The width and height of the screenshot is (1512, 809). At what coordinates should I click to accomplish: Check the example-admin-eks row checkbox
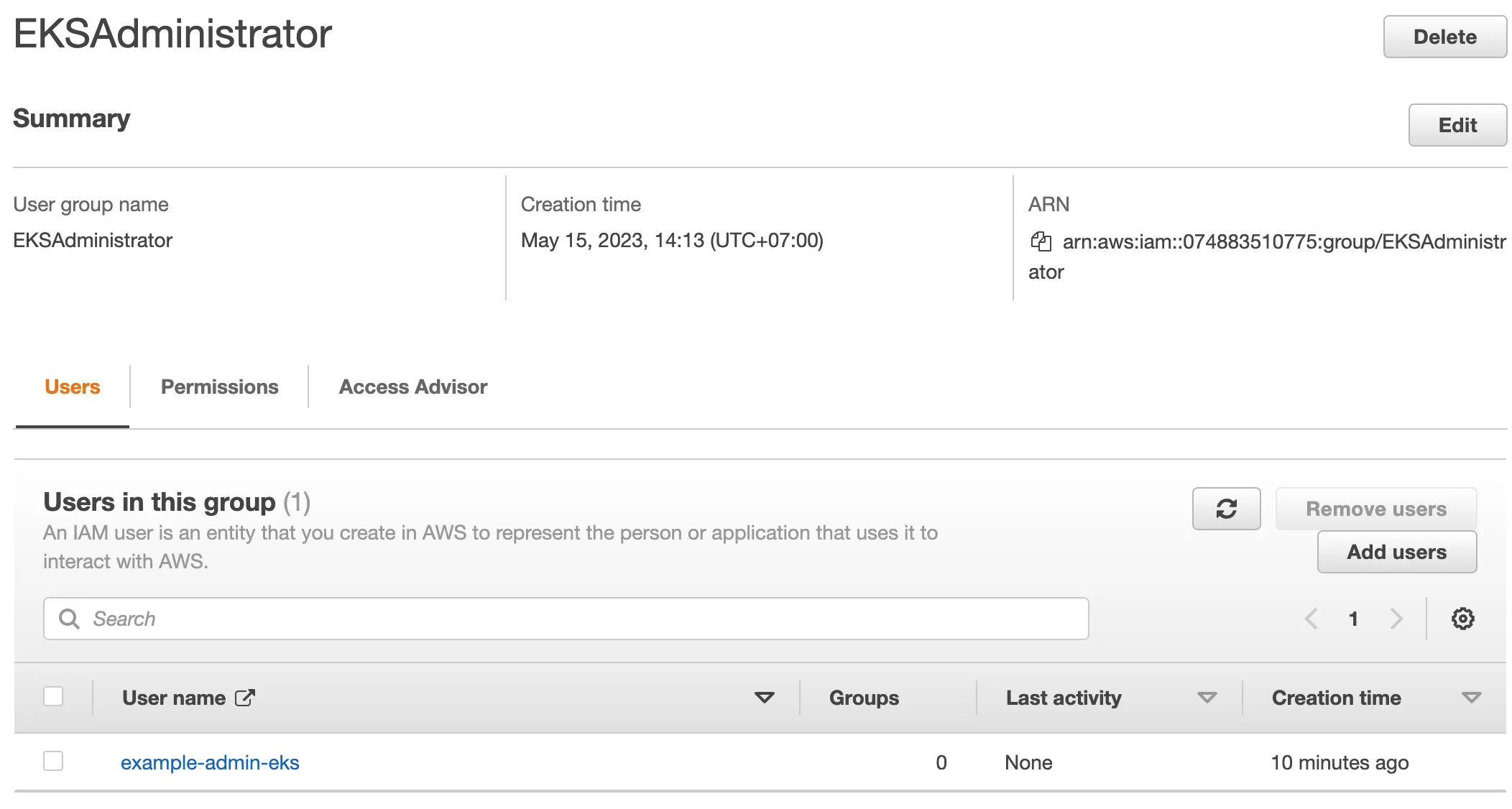click(x=53, y=761)
